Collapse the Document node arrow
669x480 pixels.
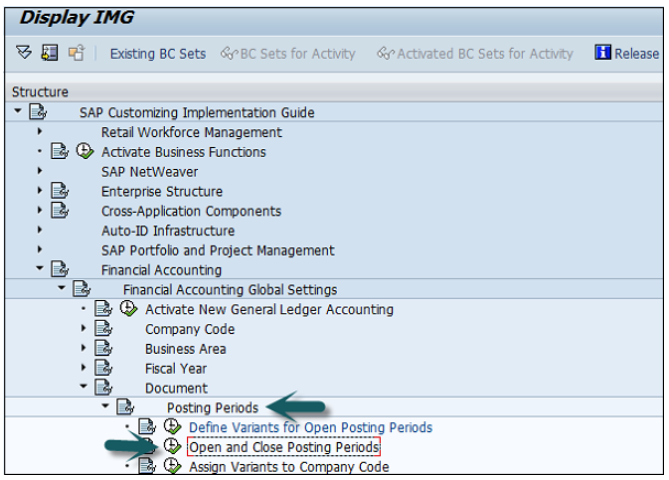point(84,388)
